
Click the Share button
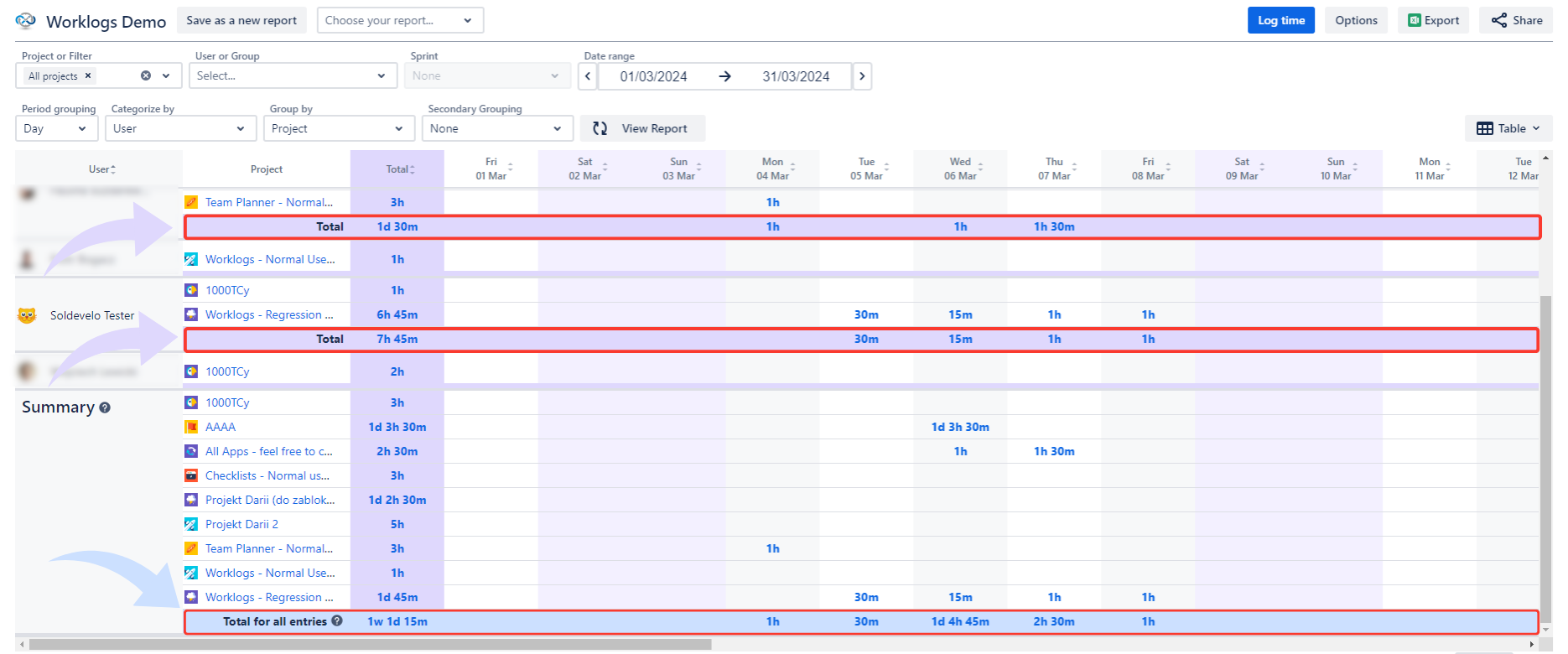pyautogui.click(x=1517, y=20)
